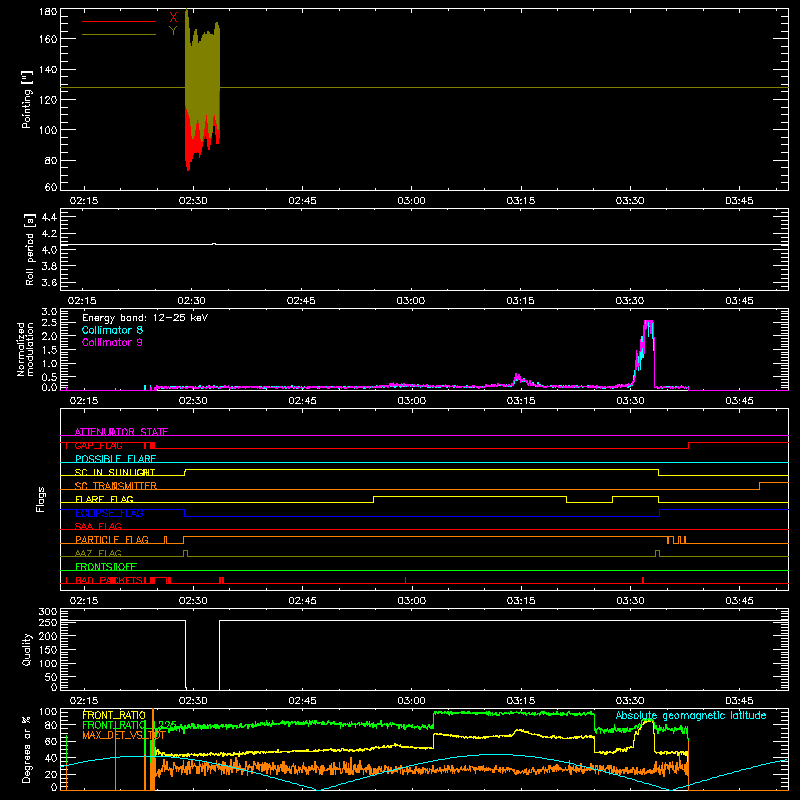
Task: Click '02:45' tick under Roll period plot
Action: [x=301, y=301]
